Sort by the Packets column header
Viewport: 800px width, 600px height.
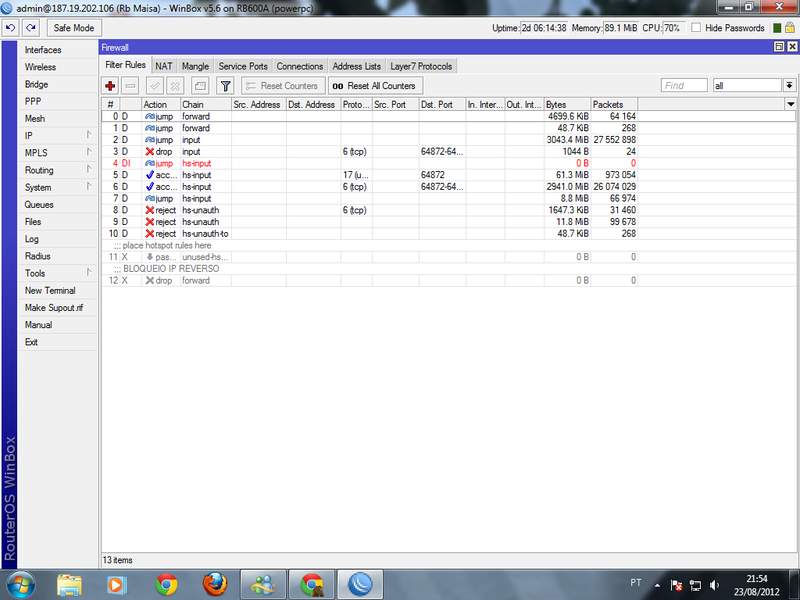coord(614,105)
